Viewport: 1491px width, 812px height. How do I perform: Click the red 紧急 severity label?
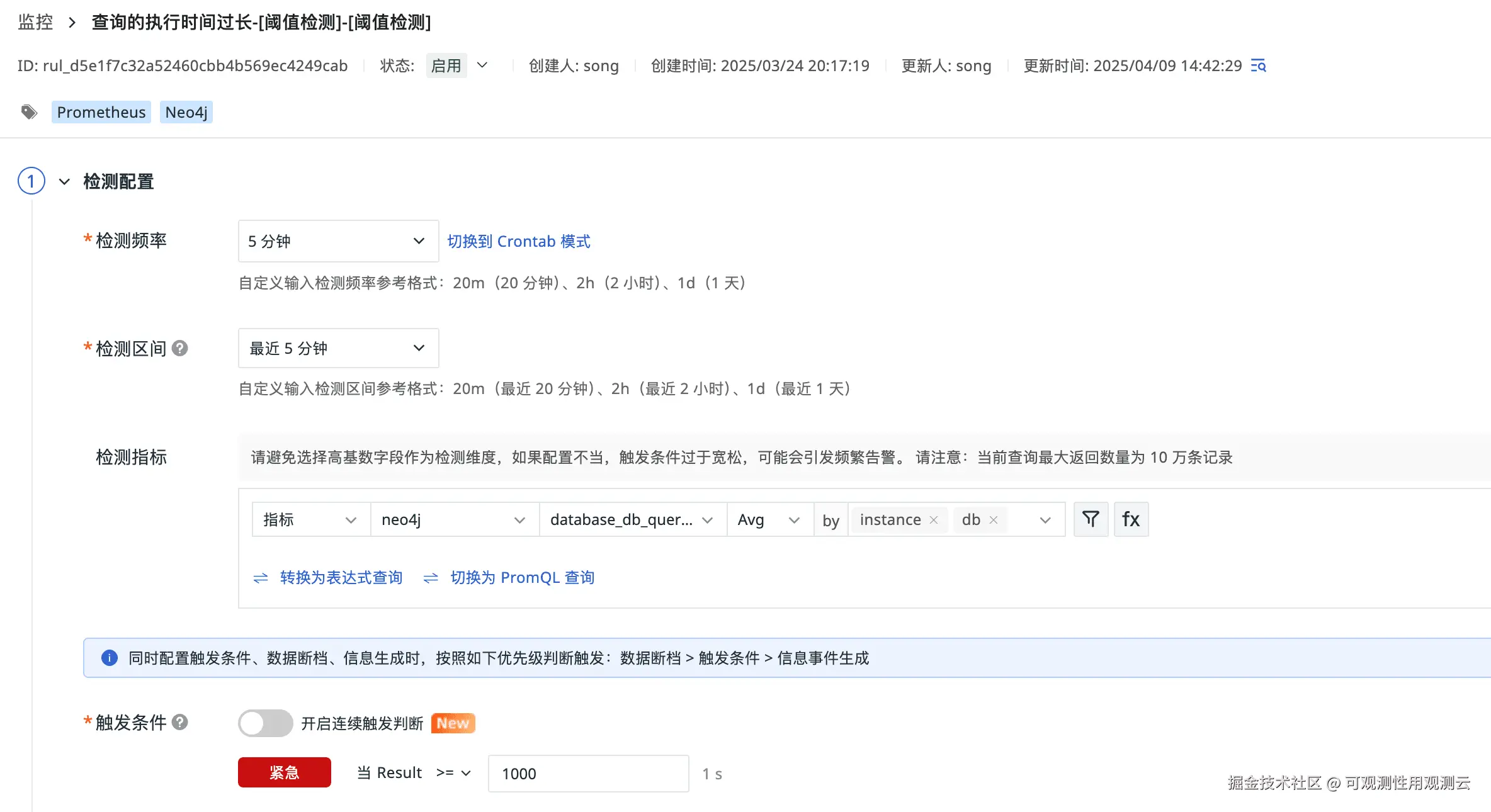(284, 772)
